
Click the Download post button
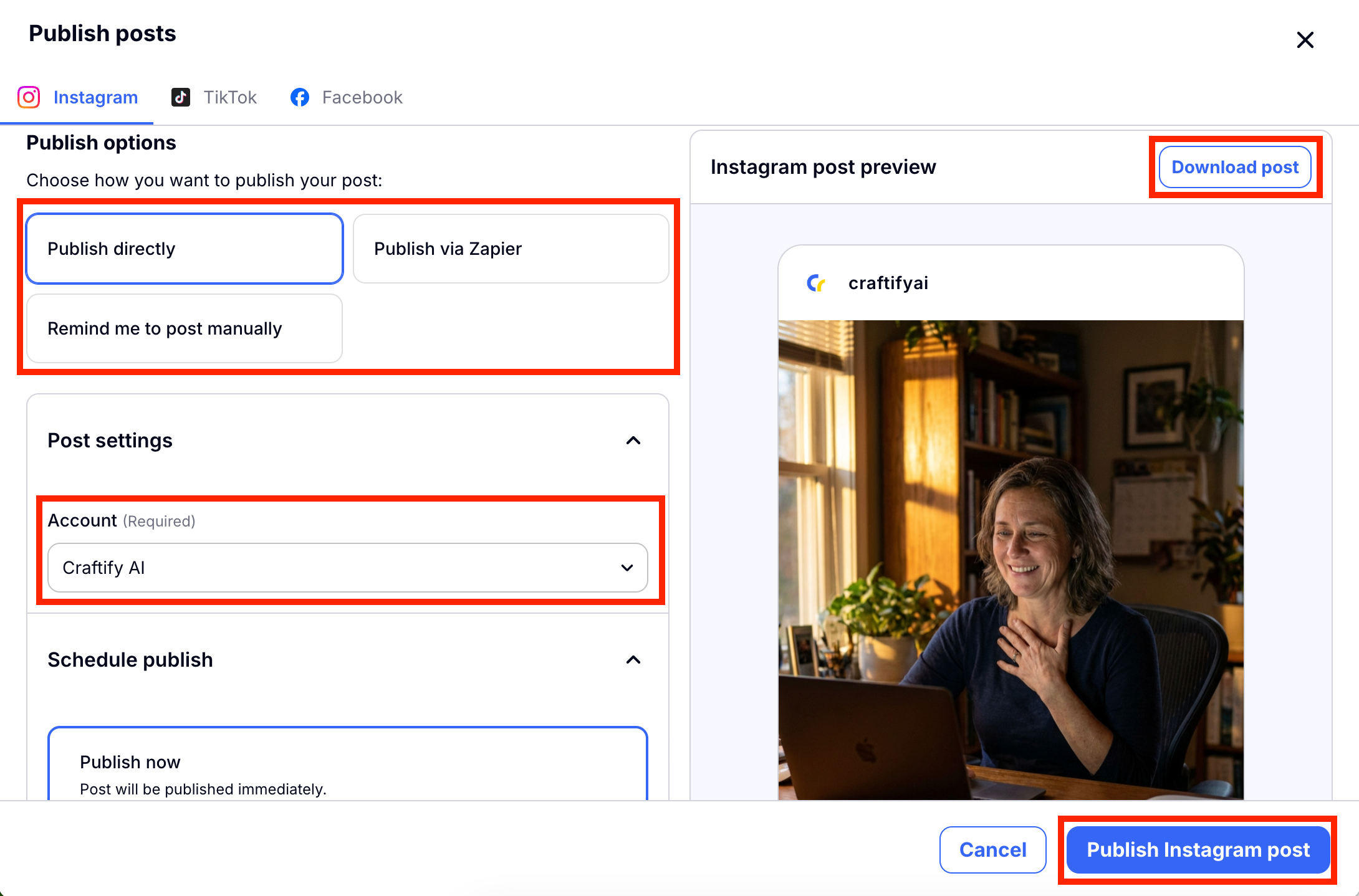[x=1234, y=167]
